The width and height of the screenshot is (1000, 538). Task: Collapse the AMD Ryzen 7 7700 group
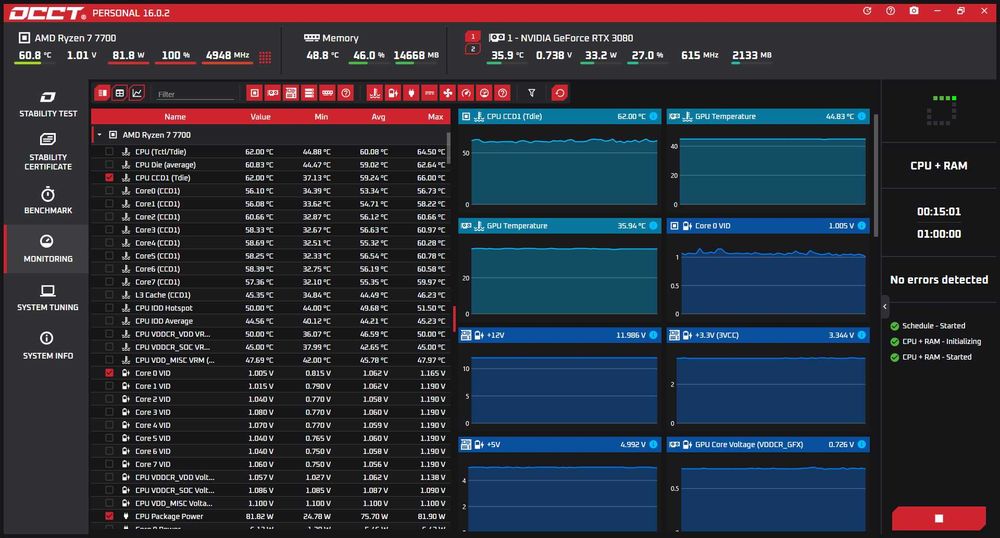tap(99, 134)
